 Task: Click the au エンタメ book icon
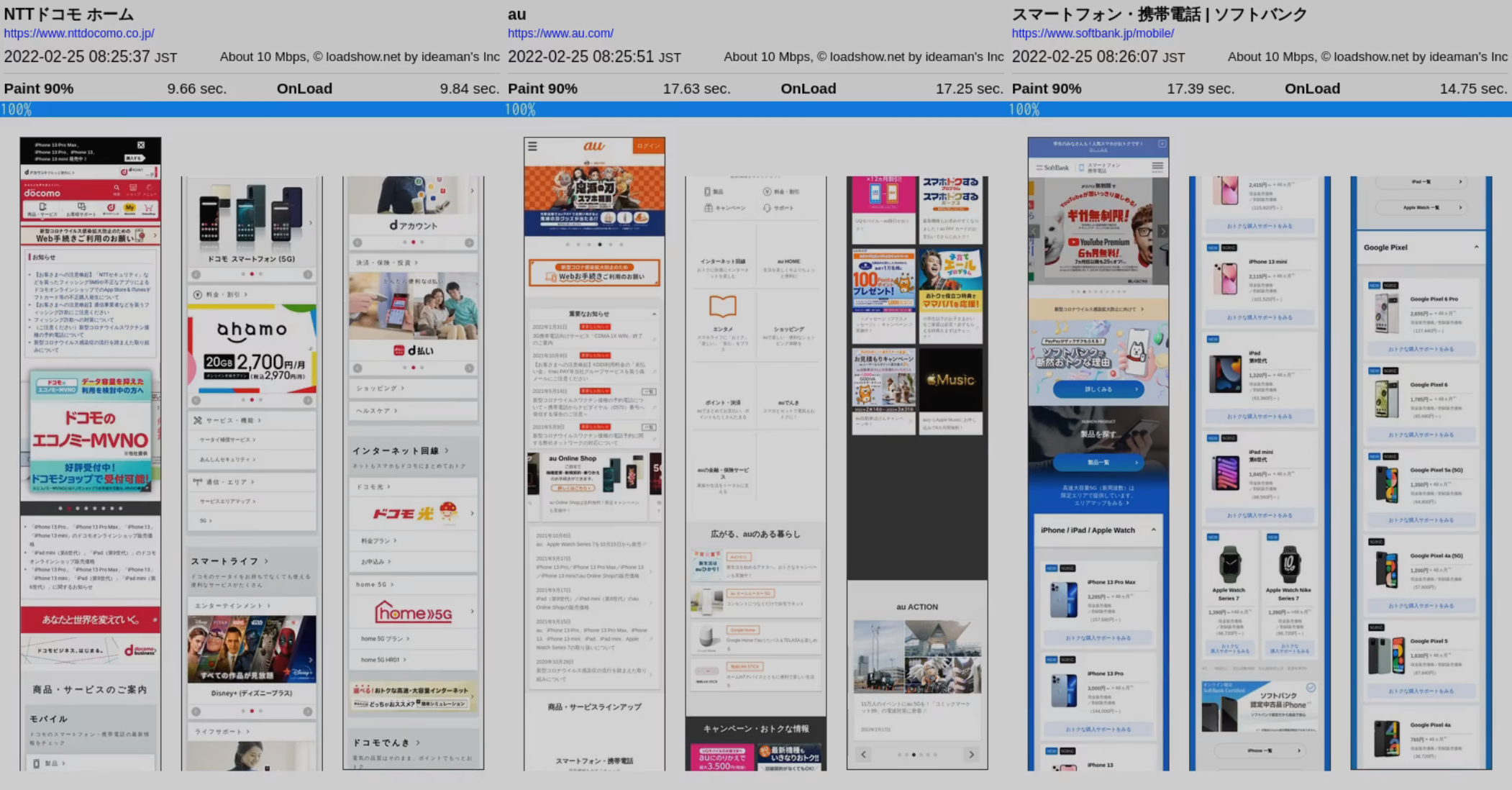pyautogui.click(x=722, y=307)
